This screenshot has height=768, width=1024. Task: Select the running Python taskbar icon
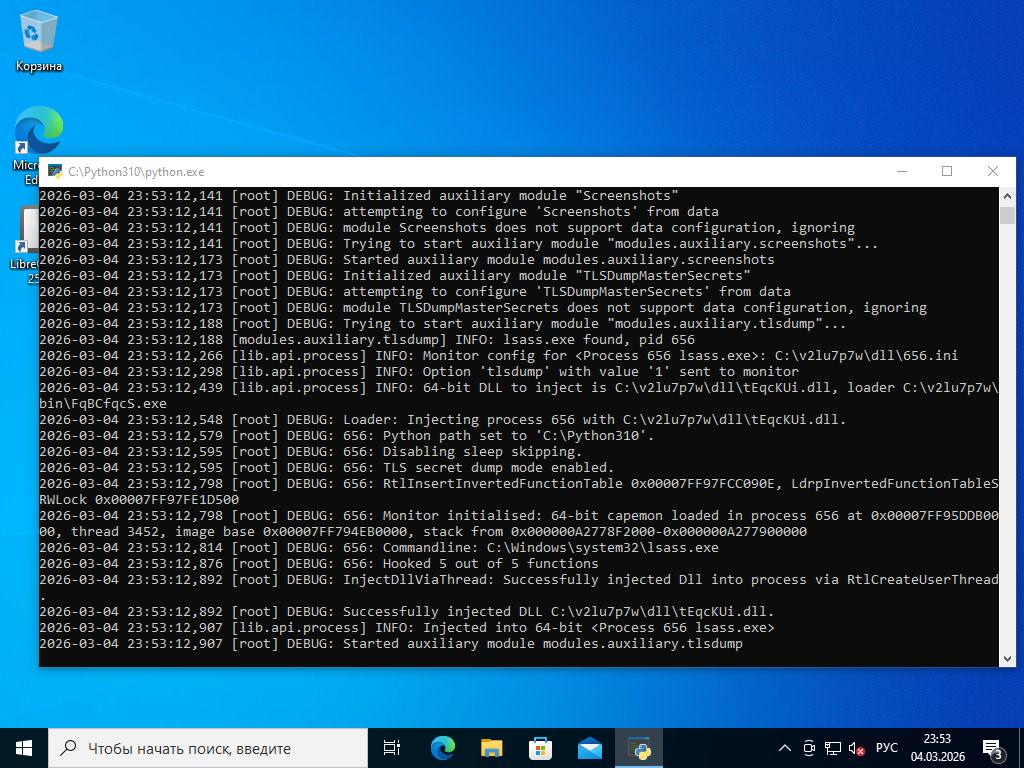639,748
